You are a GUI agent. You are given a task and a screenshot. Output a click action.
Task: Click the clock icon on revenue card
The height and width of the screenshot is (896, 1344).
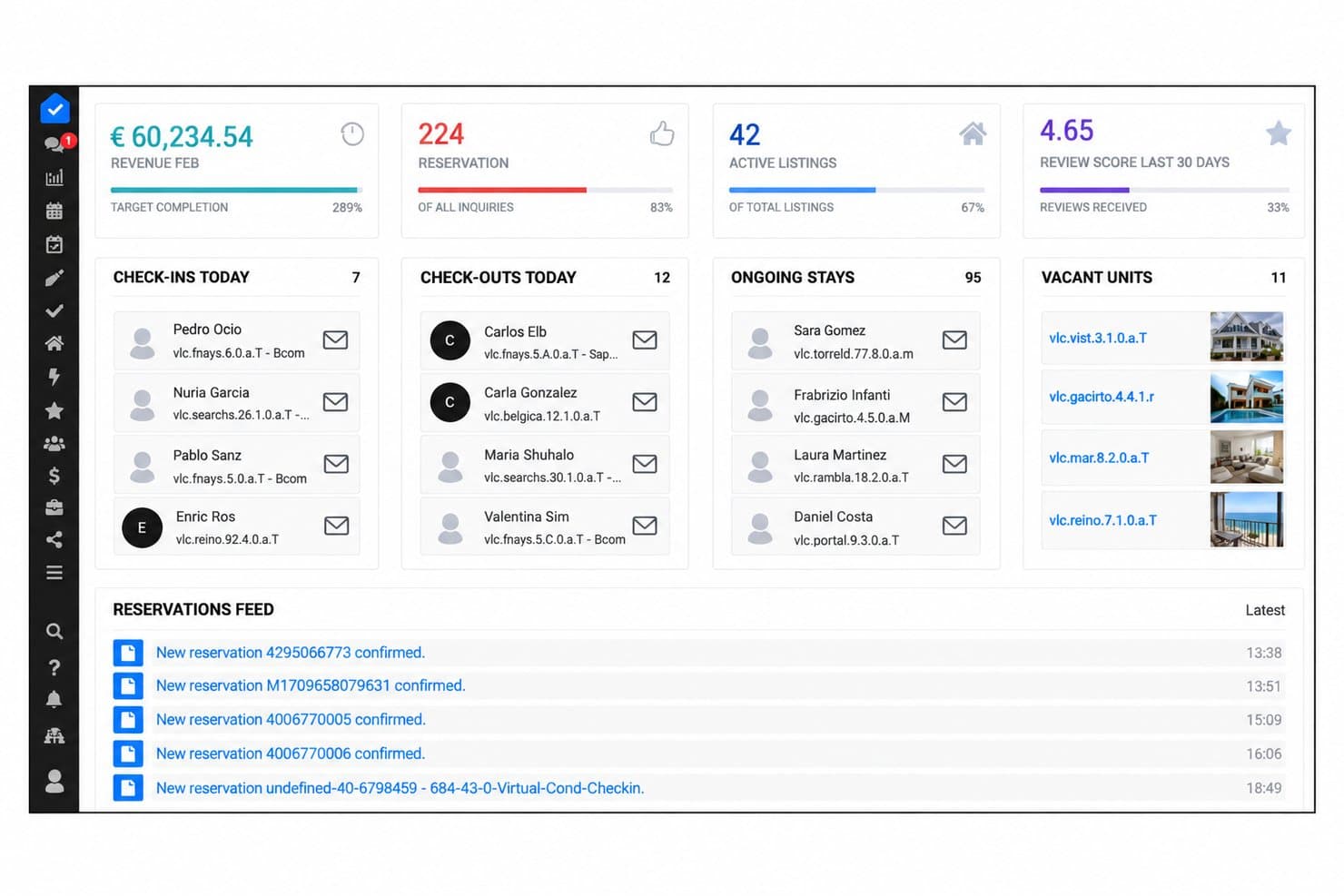pos(352,134)
